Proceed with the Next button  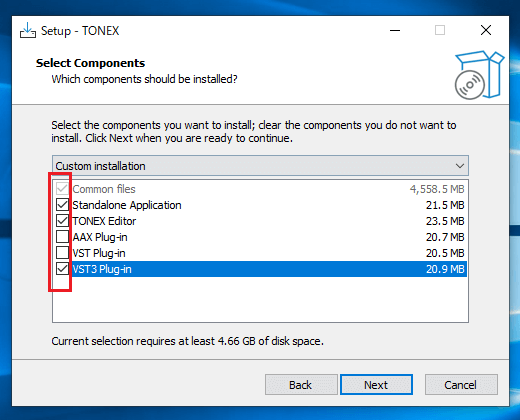376,385
